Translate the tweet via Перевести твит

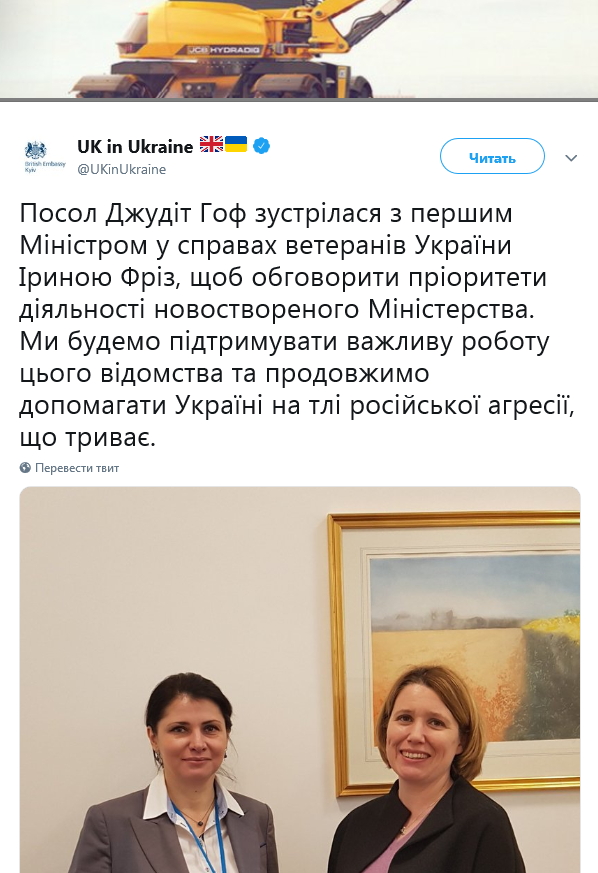coord(77,468)
